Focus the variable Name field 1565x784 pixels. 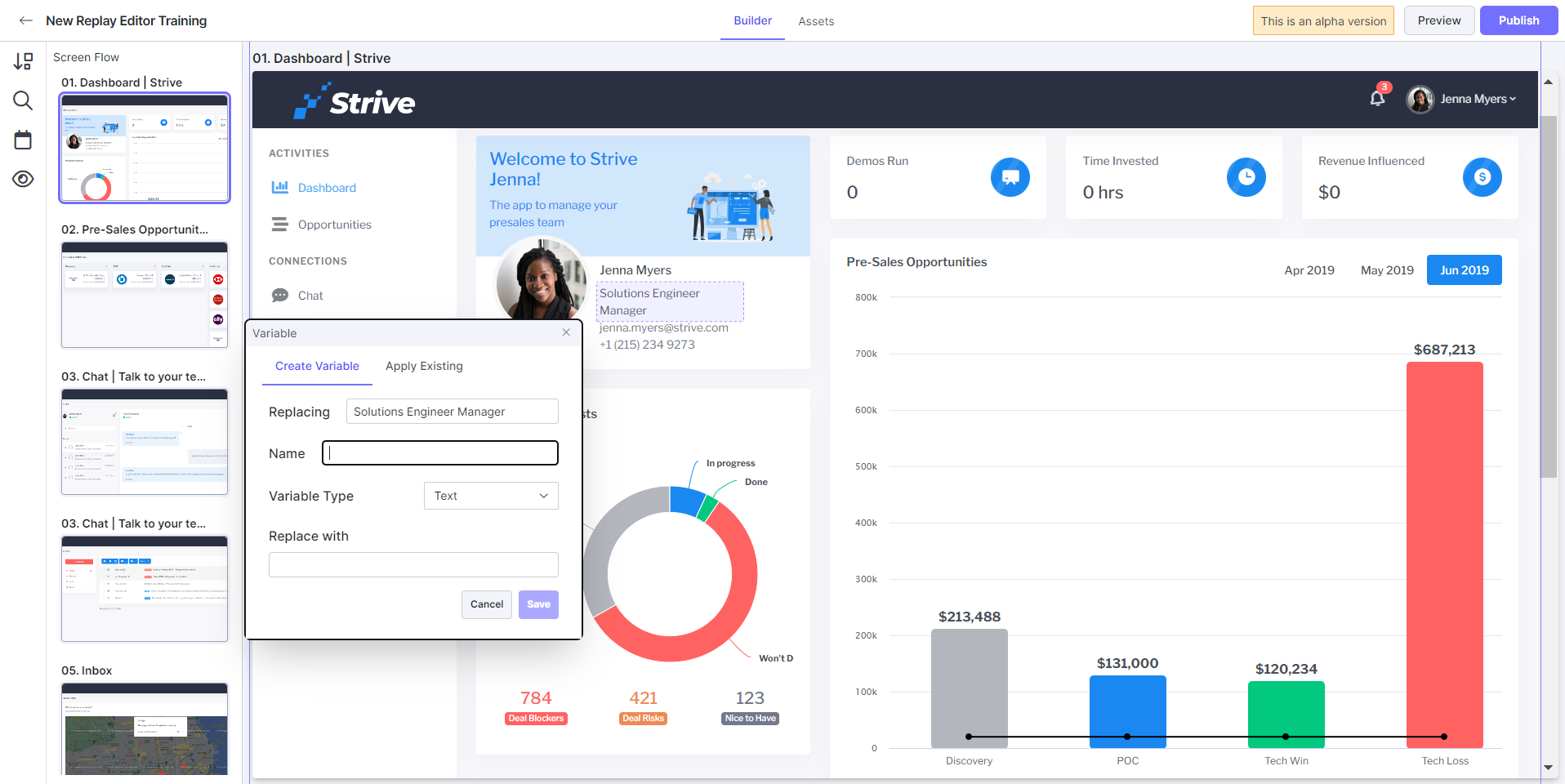pos(440,453)
